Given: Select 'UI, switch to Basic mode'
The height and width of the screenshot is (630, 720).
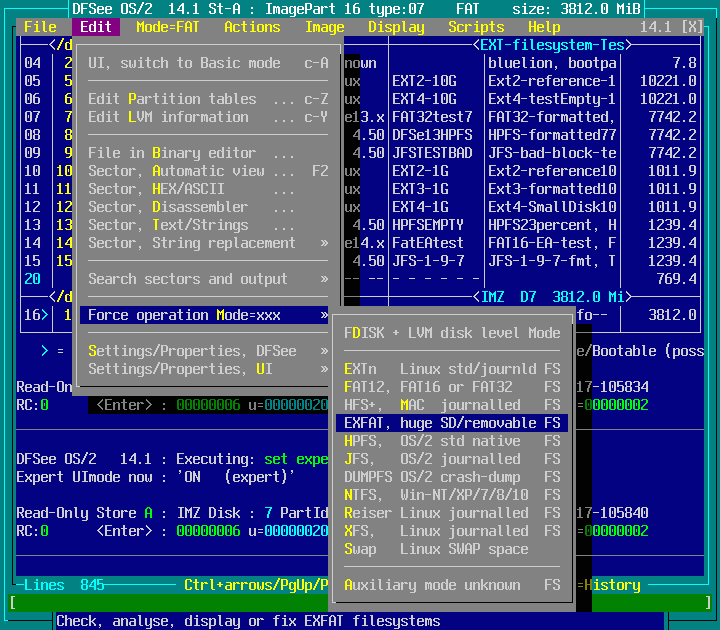Looking at the screenshot, I should [x=208, y=63].
